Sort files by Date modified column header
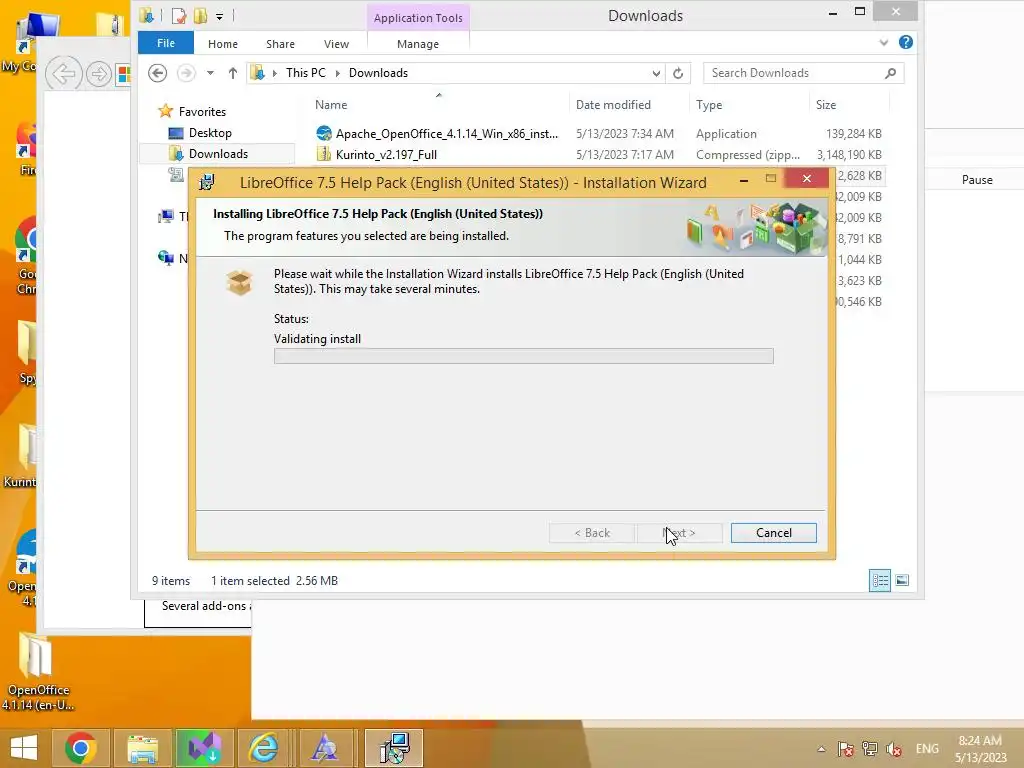Image resolution: width=1024 pixels, height=768 pixels. tap(613, 104)
